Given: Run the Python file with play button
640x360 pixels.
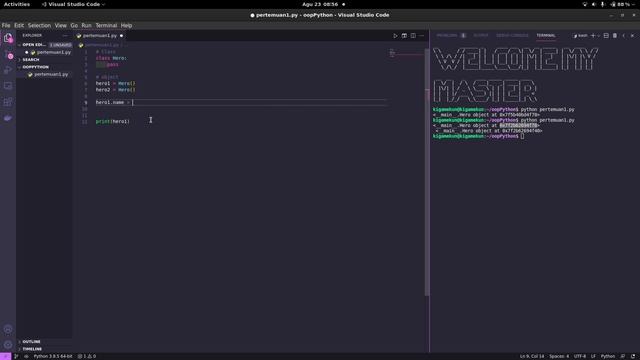Looking at the screenshot, I should point(395,36).
